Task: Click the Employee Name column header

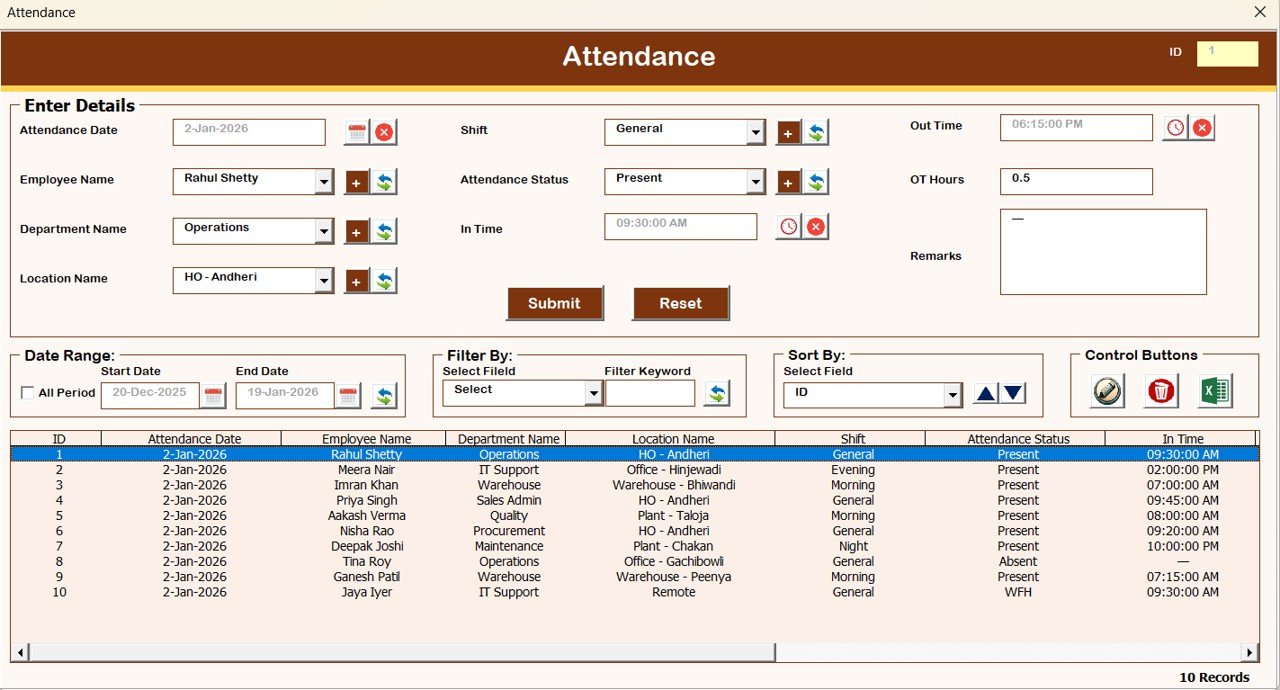Action: 366,439
